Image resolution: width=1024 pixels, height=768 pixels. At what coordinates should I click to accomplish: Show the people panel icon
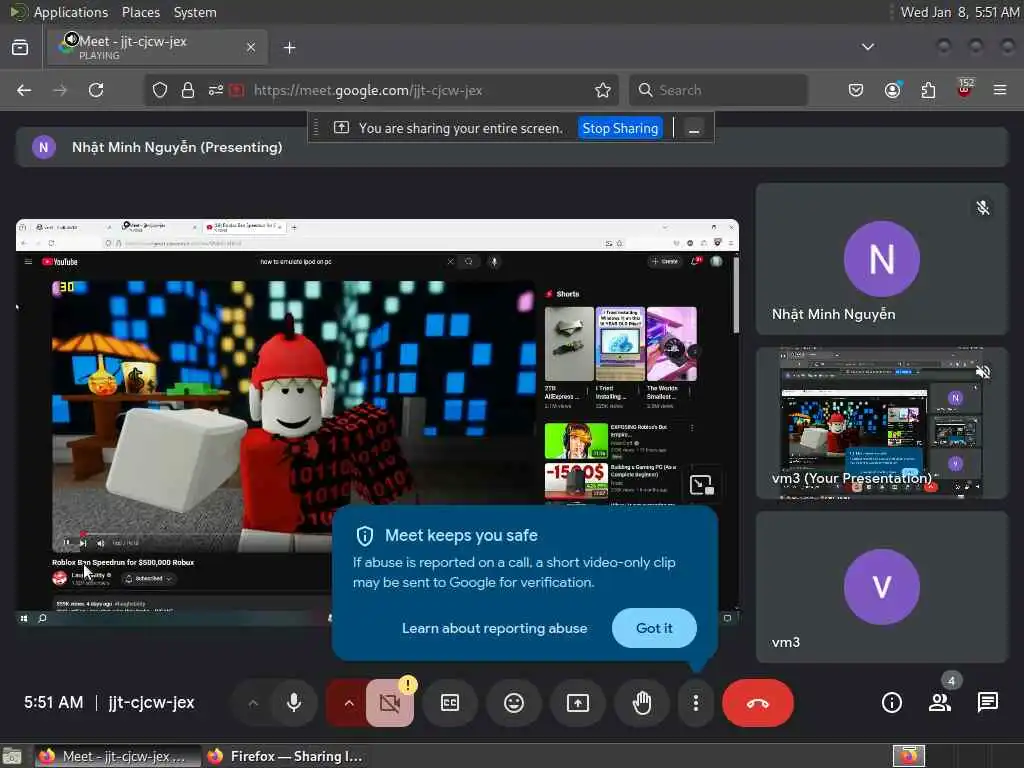tap(940, 703)
